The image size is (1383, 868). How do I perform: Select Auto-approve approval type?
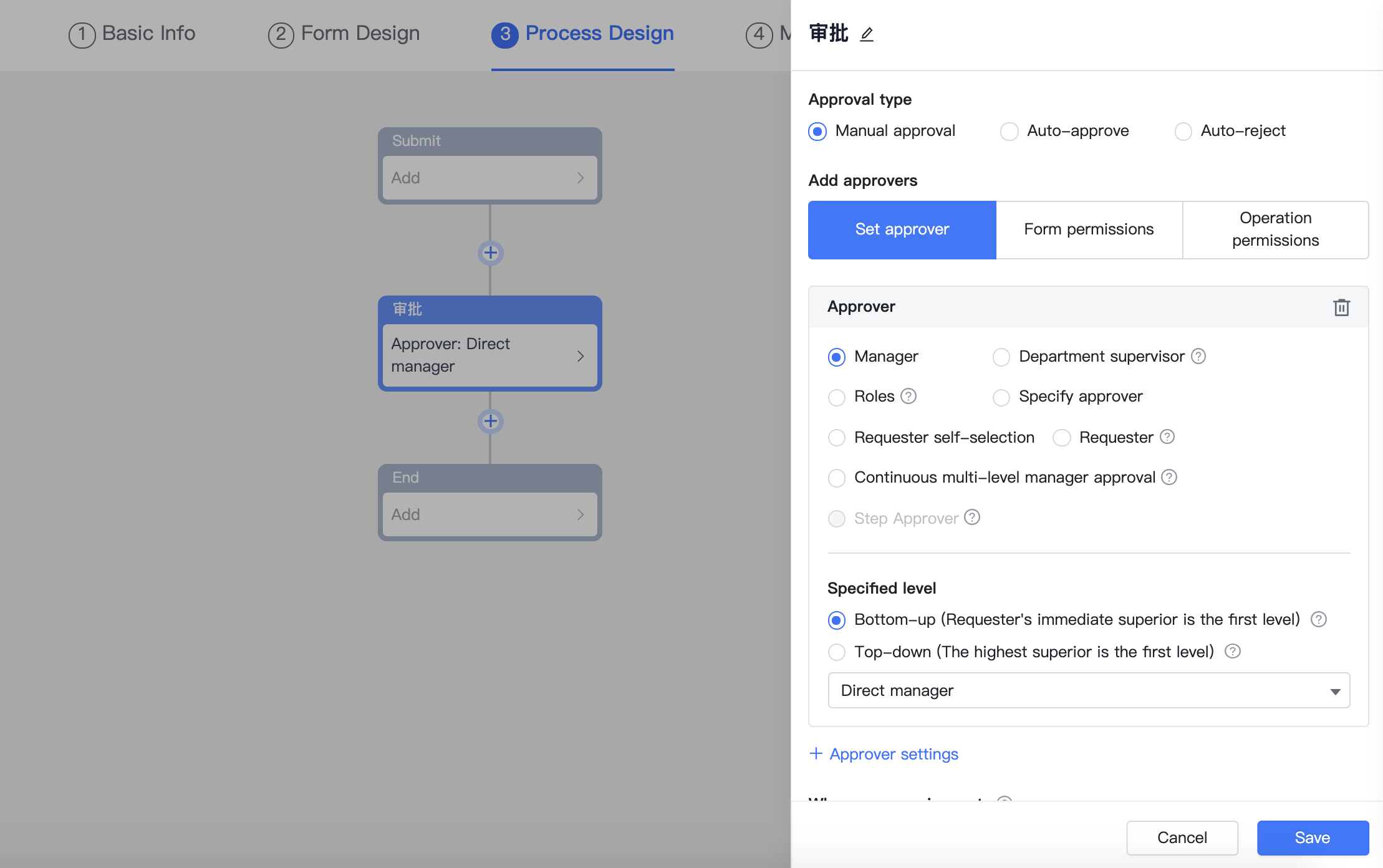1008,131
